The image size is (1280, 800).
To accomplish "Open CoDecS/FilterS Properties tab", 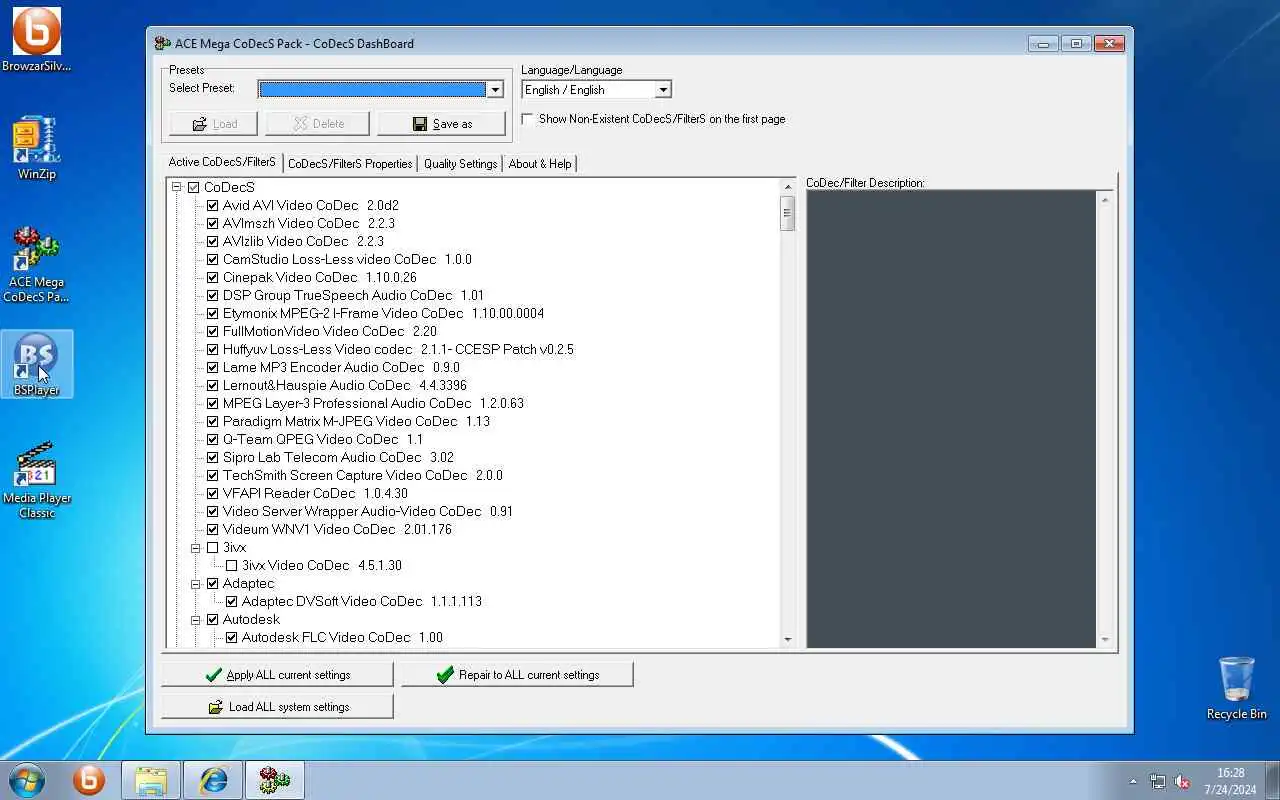I will [x=350, y=164].
